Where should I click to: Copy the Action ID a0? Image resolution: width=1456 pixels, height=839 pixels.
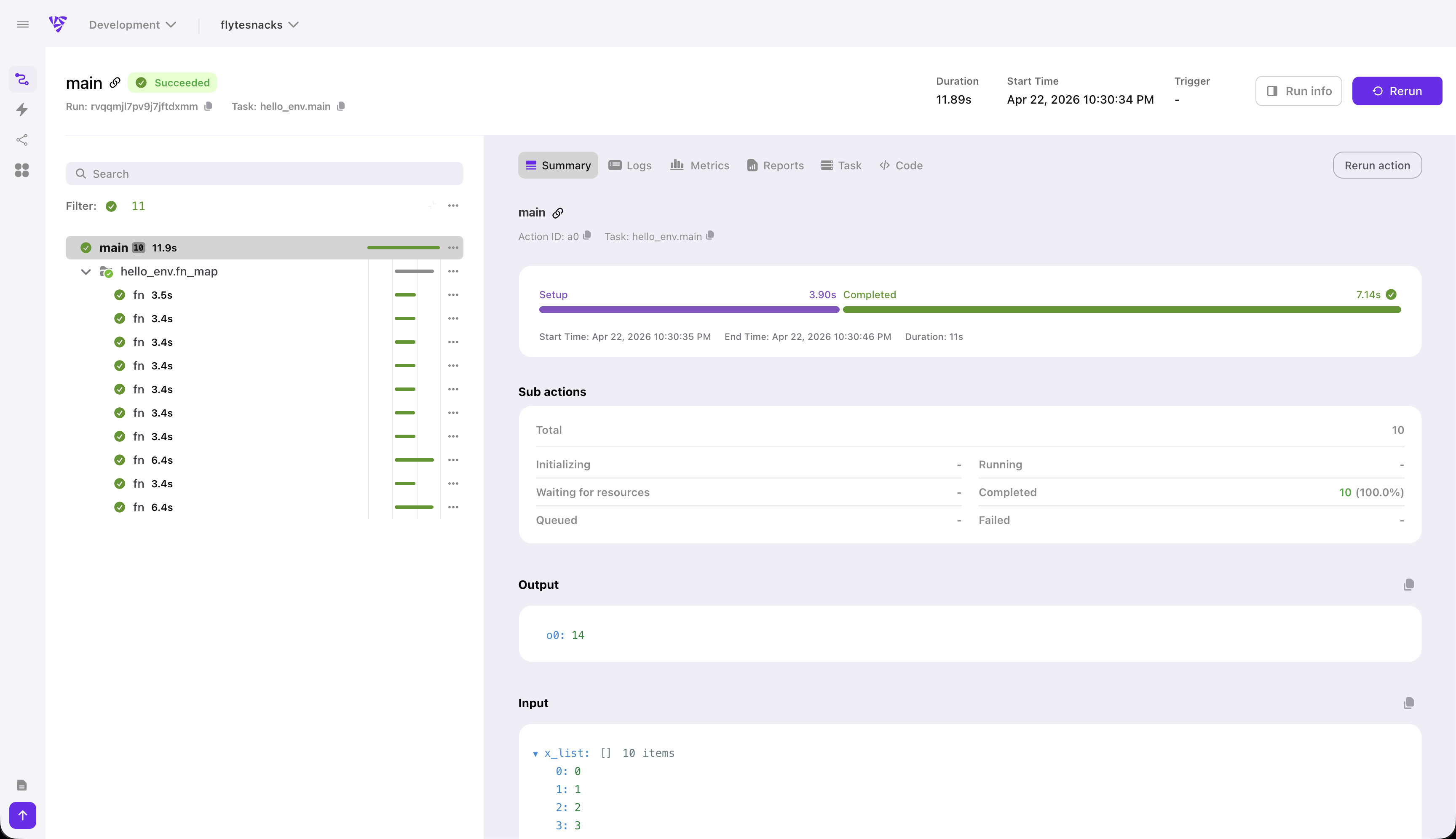587,236
